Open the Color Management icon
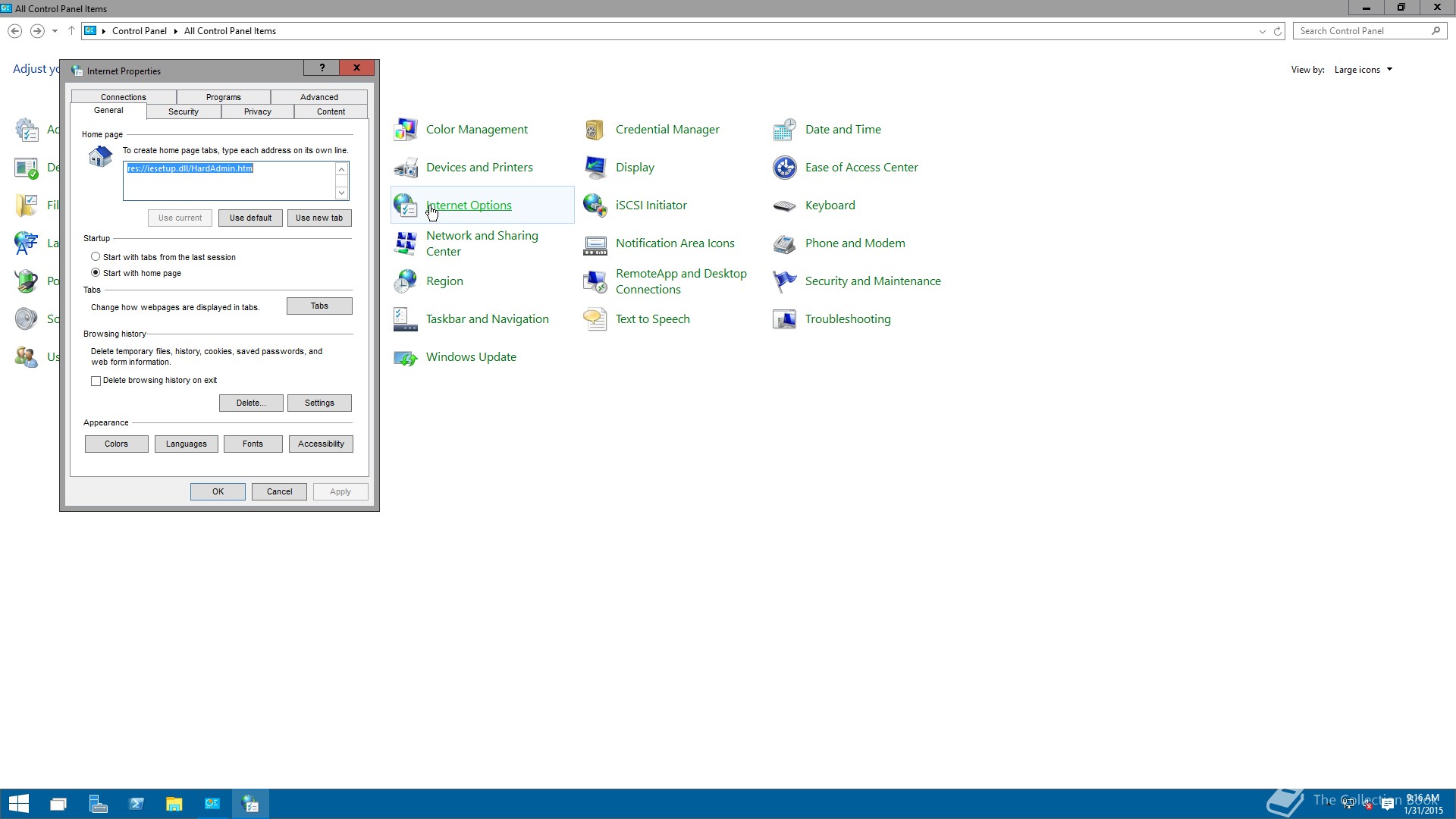The height and width of the screenshot is (819, 1456). [x=406, y=130]
